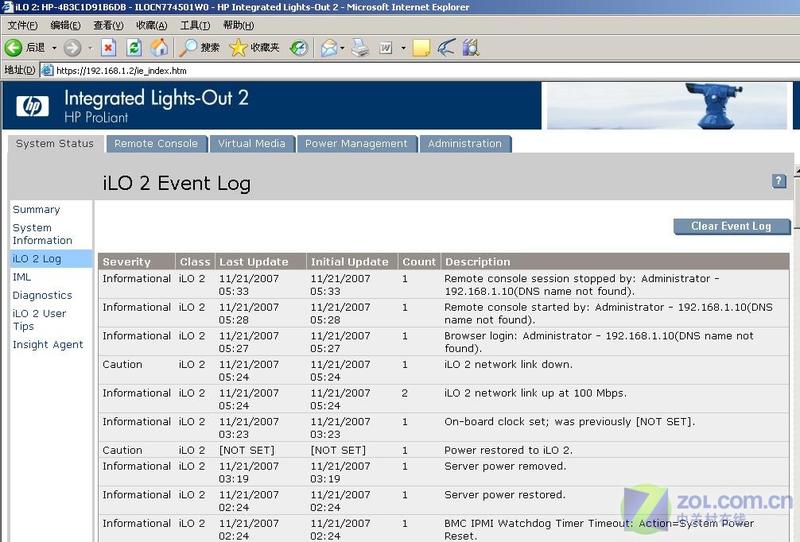Open Favorites star icon
Screen dimensions: 800x542
point(238,48)
